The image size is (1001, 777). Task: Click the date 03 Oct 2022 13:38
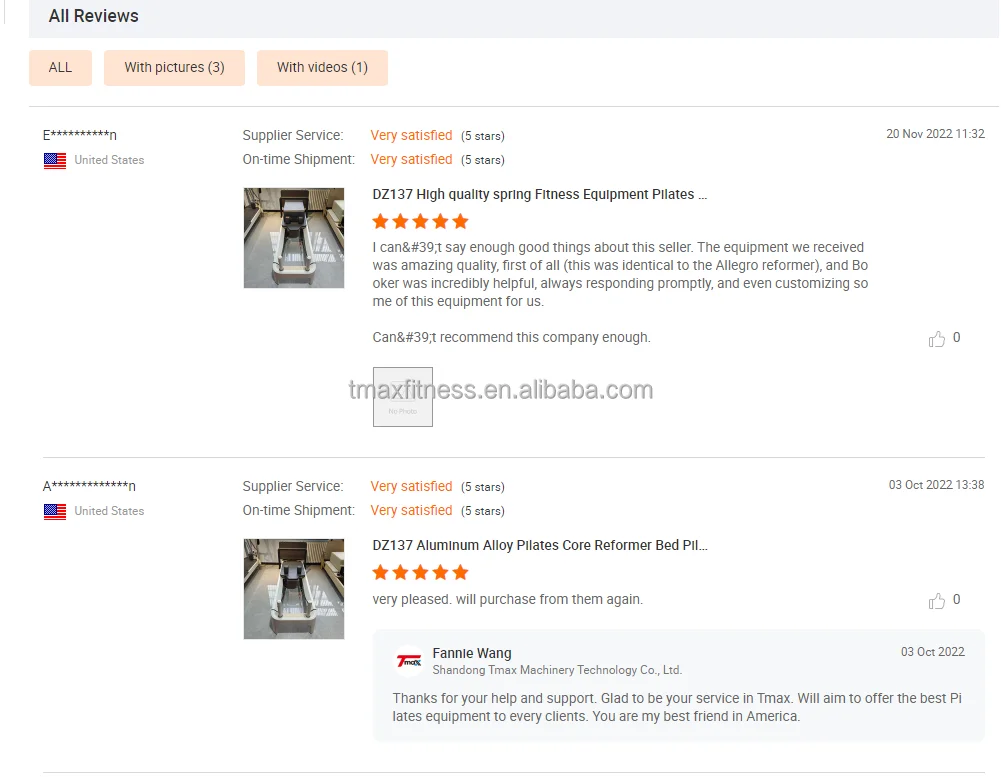tap(937, 485)
